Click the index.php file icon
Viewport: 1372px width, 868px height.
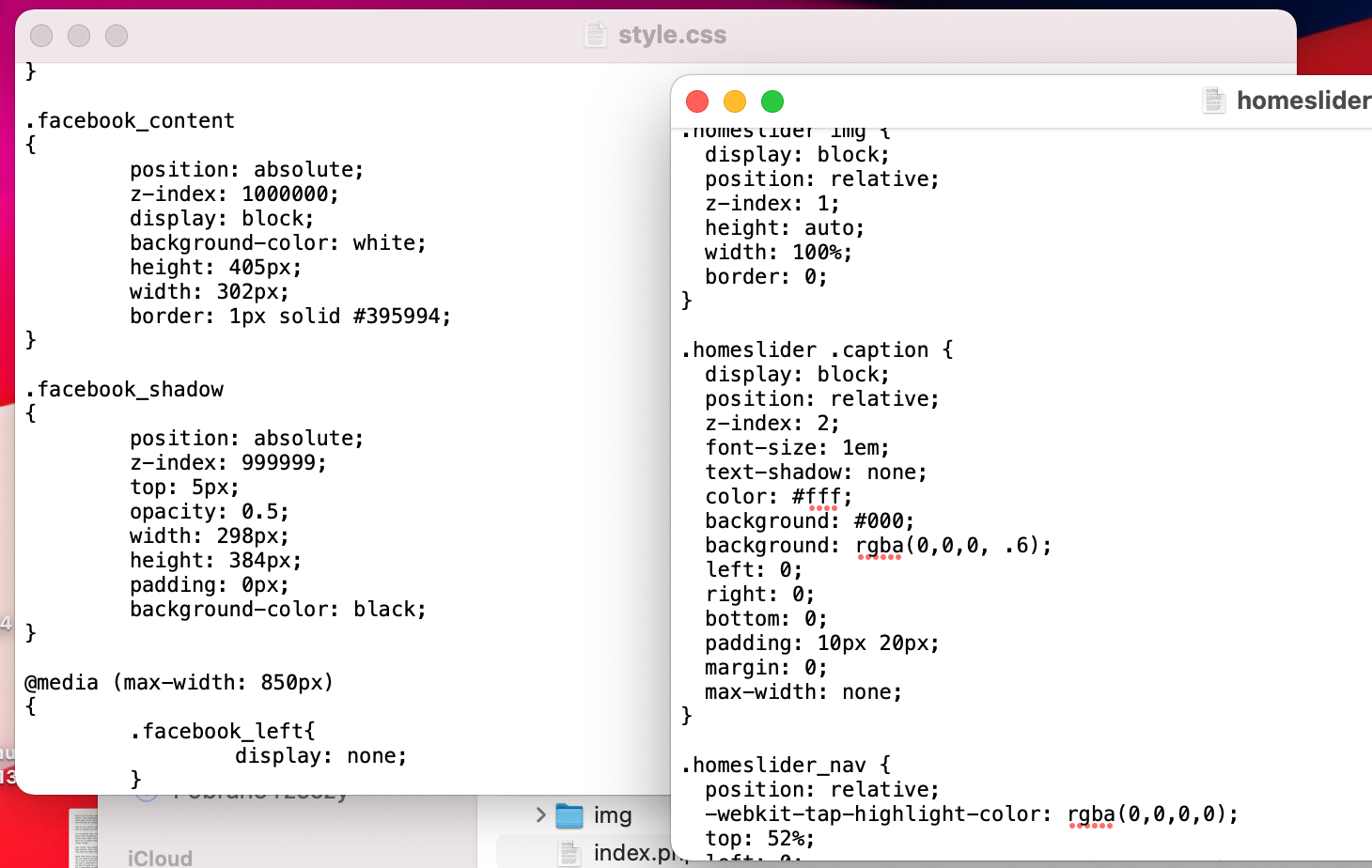point(569,853)
